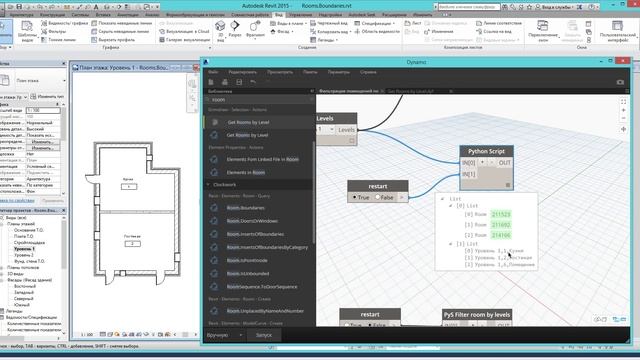Screen dimensions: 640x360
Task: Click Dynamo toolbar Save icon
Action: [x=239, y=82]
